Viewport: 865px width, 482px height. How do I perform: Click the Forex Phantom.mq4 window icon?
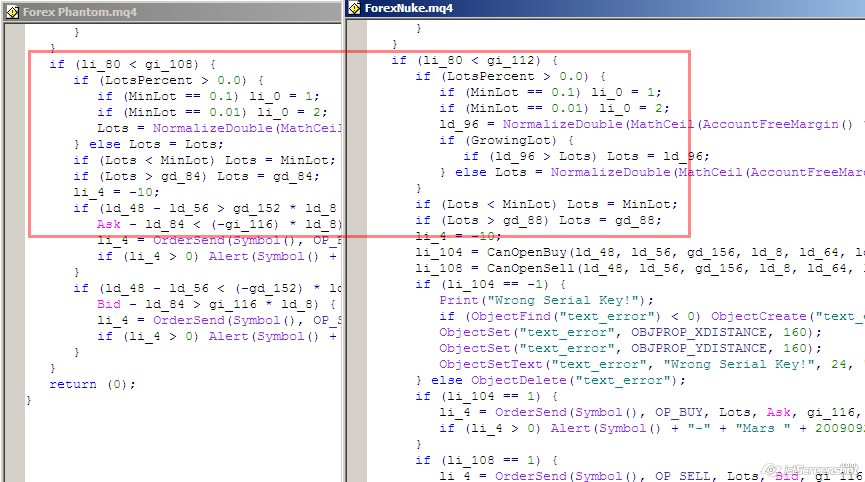point(13,12)
